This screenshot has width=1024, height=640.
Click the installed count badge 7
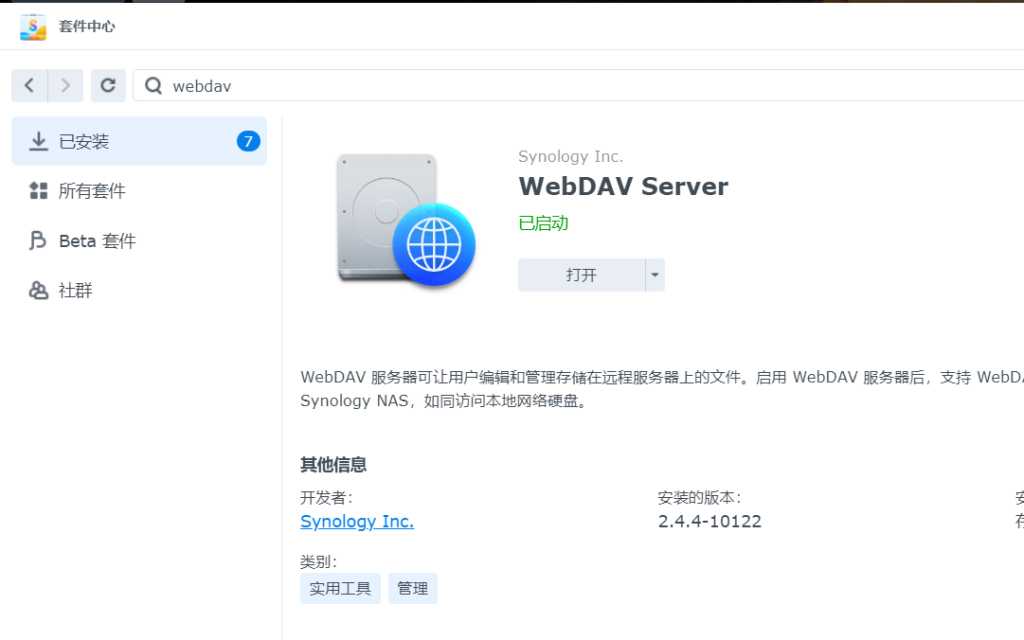(248, 141)
